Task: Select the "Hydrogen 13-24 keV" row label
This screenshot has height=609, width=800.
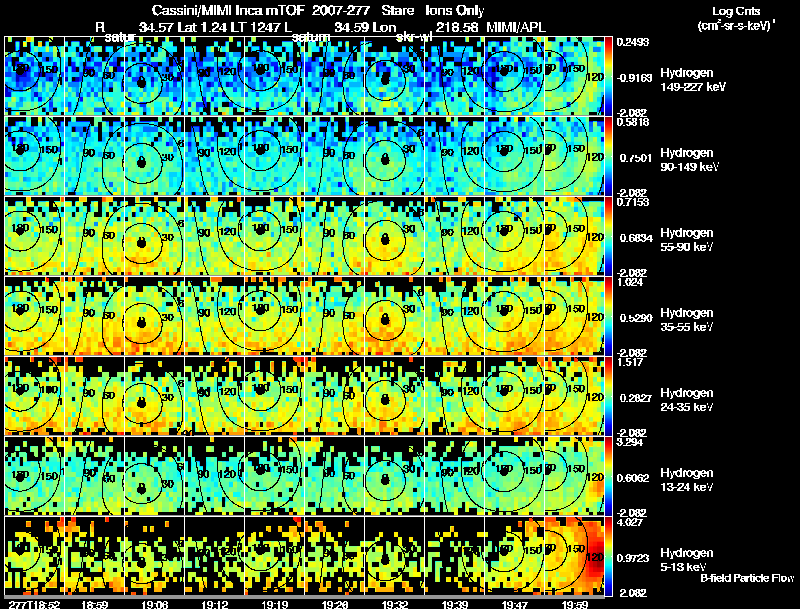Action: (686, 480)
